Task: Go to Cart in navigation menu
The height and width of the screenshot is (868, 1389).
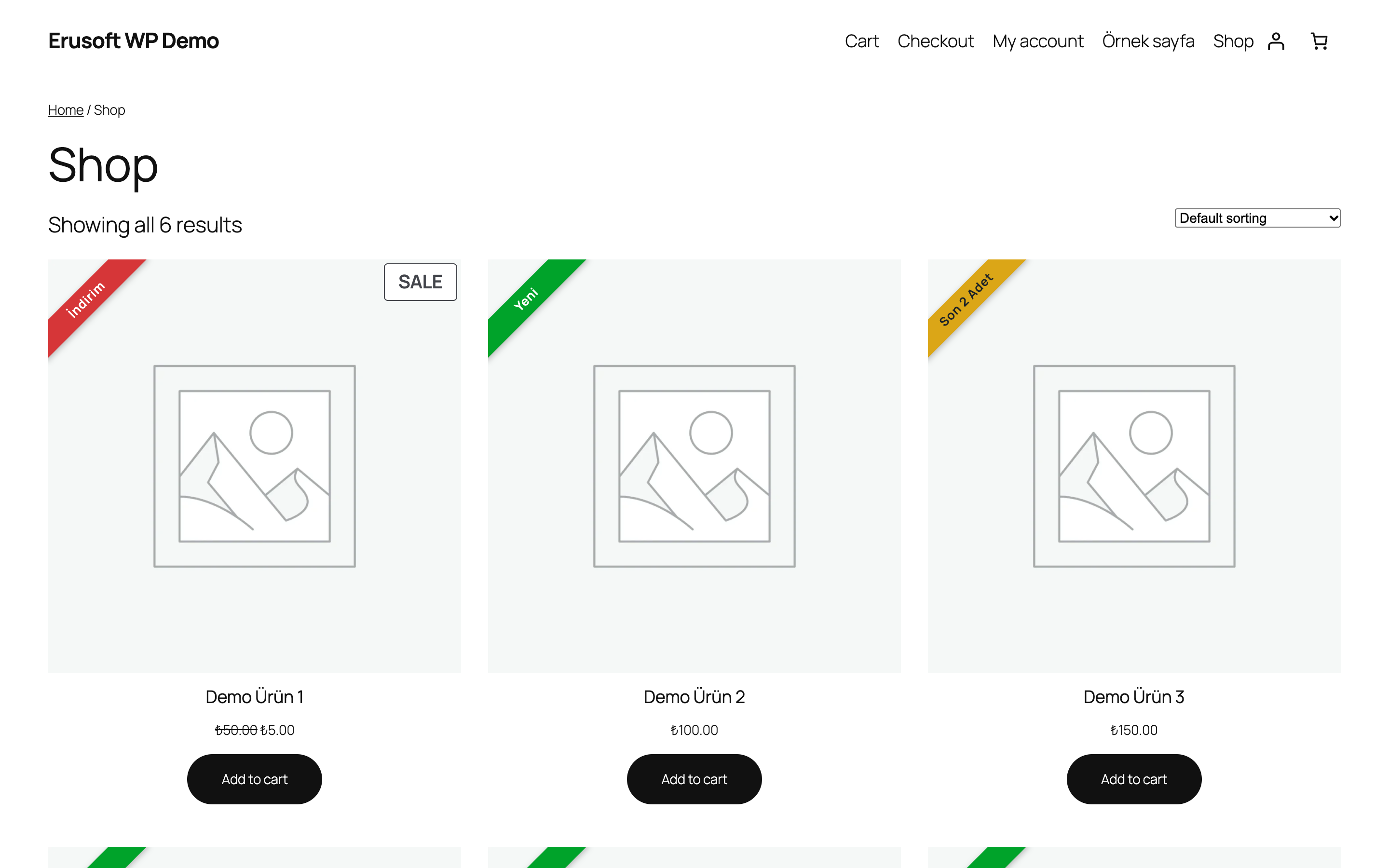Action: pos(861,41)
